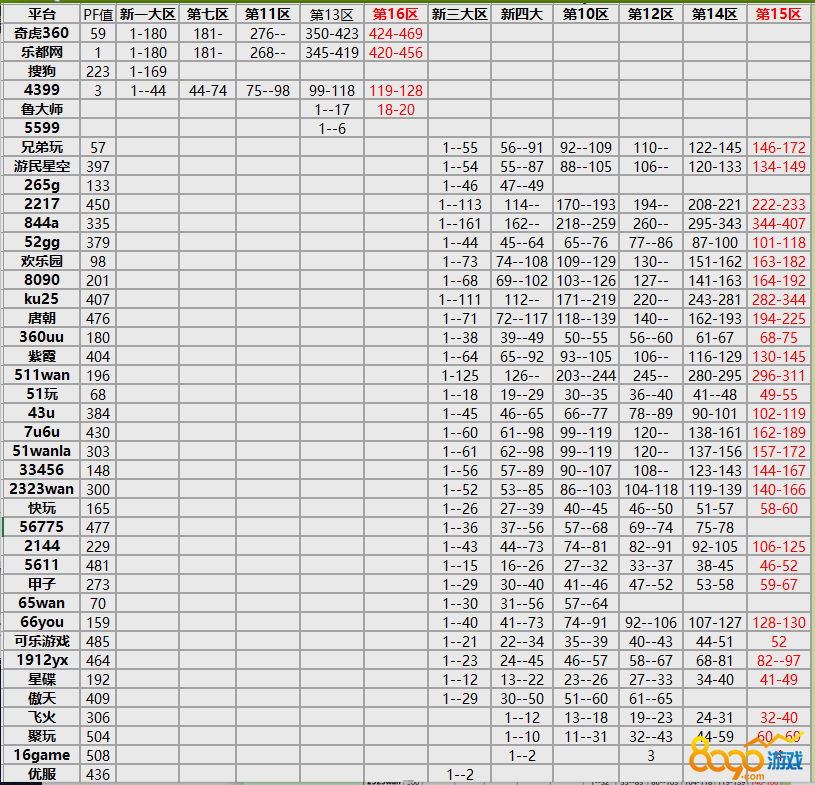Select the 平台 header cell
The image size is (815, 785).
[42, 14]
